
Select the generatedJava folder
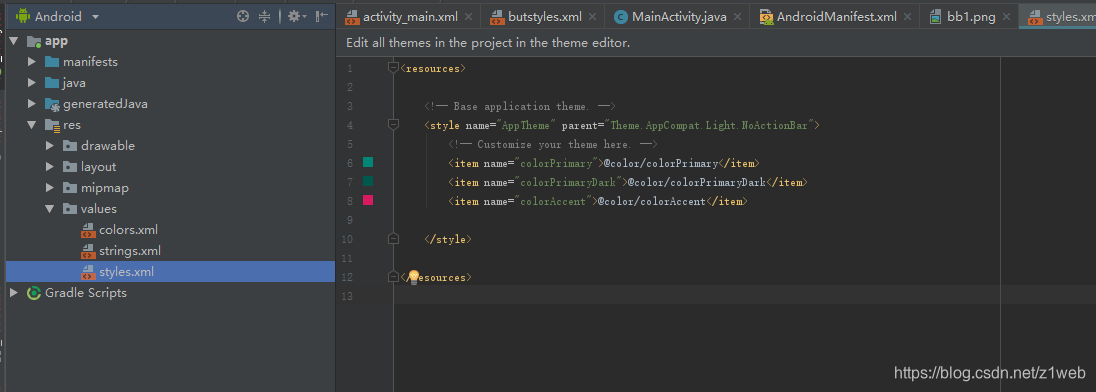(x=105, y=104)
